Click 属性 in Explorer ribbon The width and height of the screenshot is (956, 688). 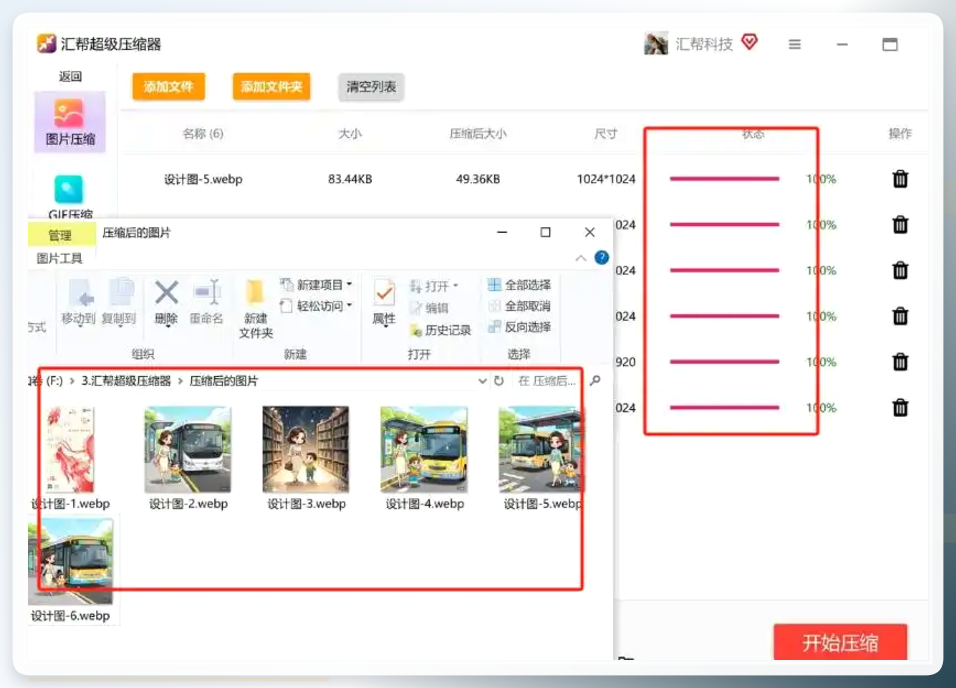[384, 303]
